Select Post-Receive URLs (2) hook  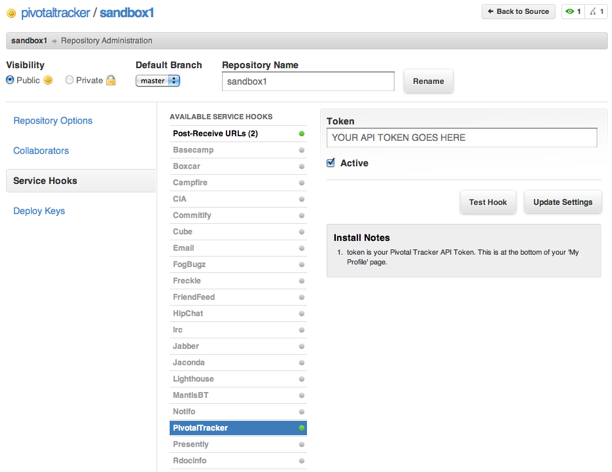point(238,134)
